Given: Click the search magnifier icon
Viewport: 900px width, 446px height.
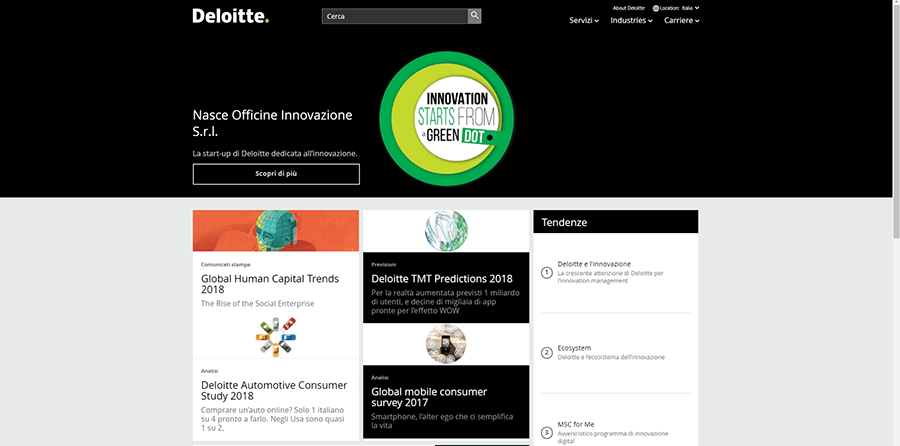Looking at the screenshot, I should 474,15.
